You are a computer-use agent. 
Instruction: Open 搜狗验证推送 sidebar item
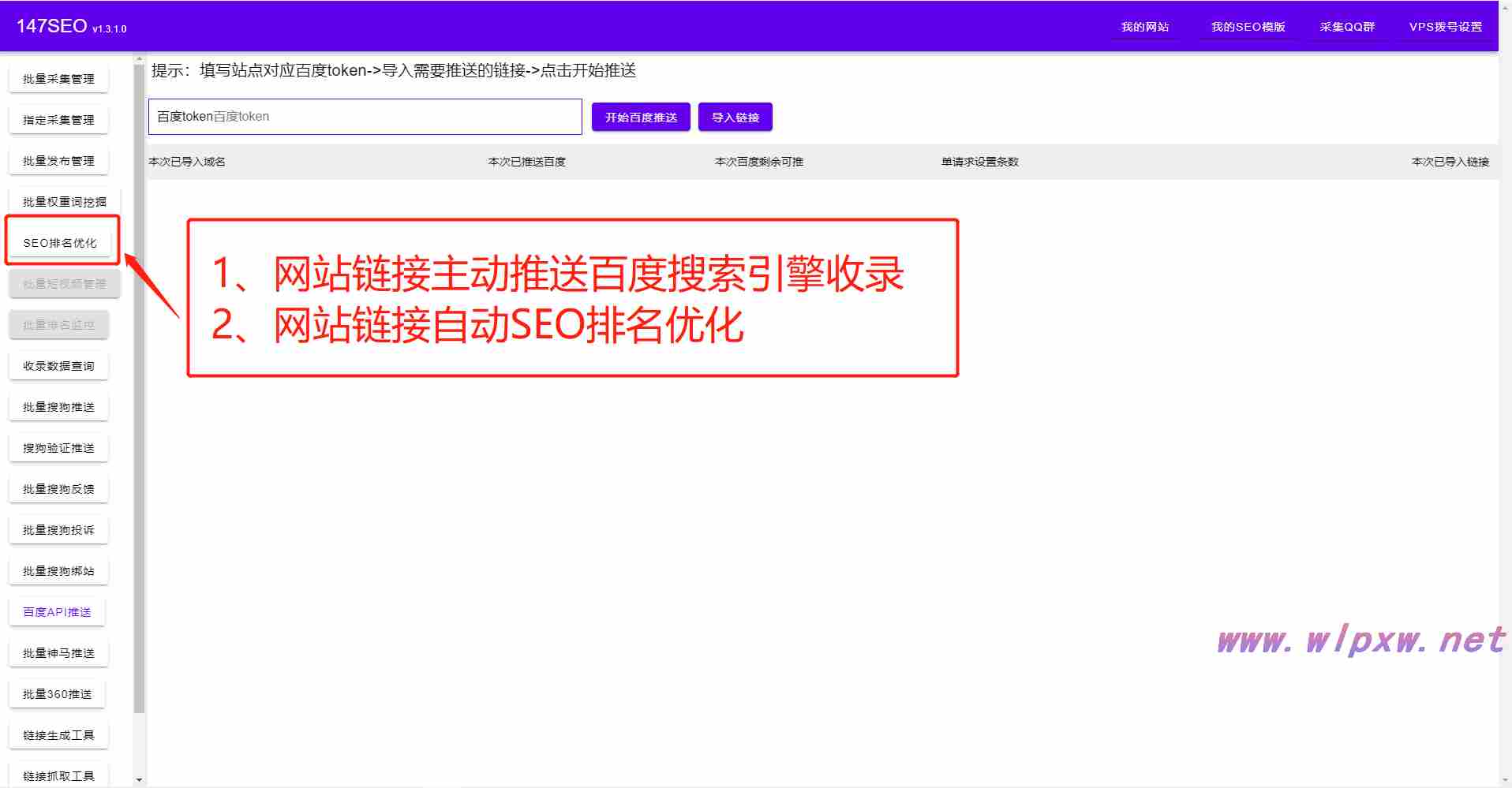tap(58, 448)
